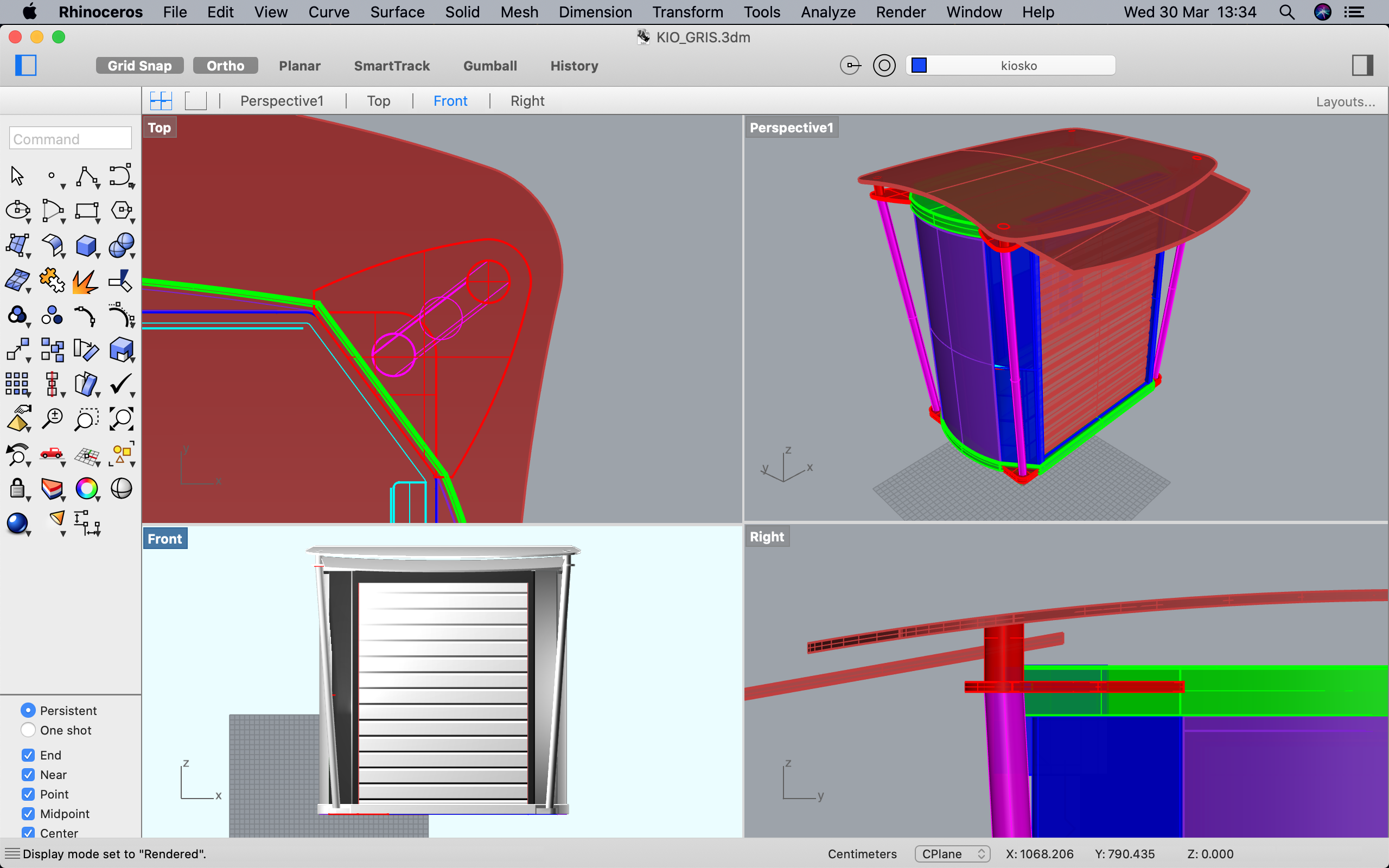This screenshot has height=868, width=1389.
Task: Enable the Gumball button
Action: [x=489, y=66]
